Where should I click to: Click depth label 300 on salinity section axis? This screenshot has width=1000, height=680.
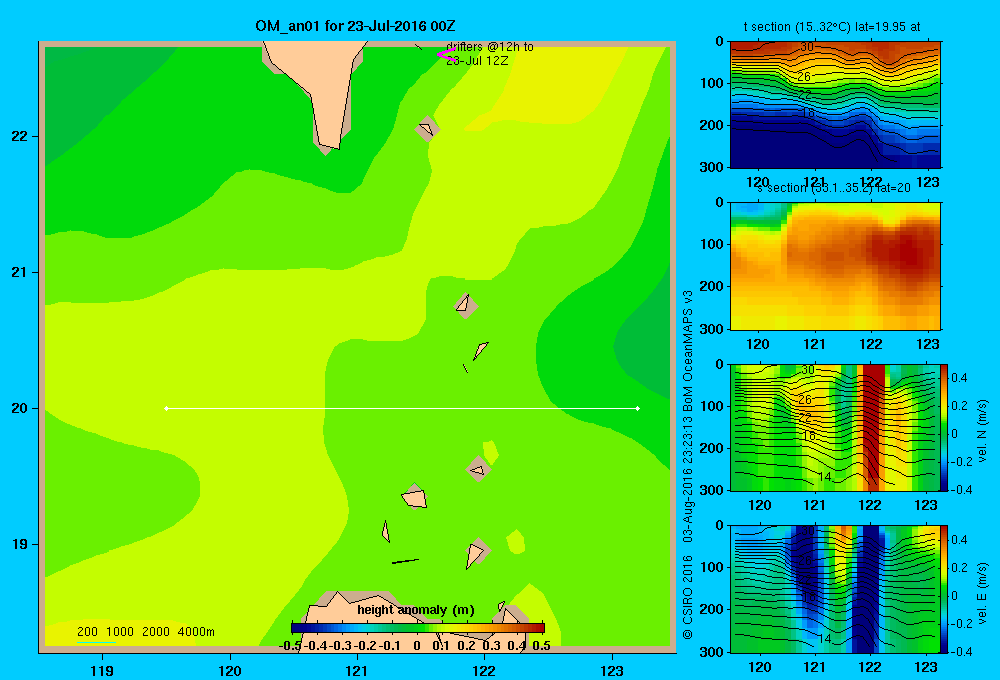713,329
